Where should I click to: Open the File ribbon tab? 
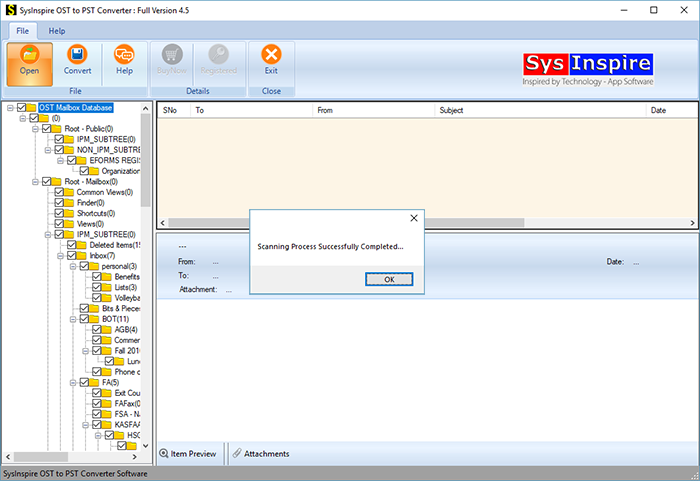[x=22, y=31]
